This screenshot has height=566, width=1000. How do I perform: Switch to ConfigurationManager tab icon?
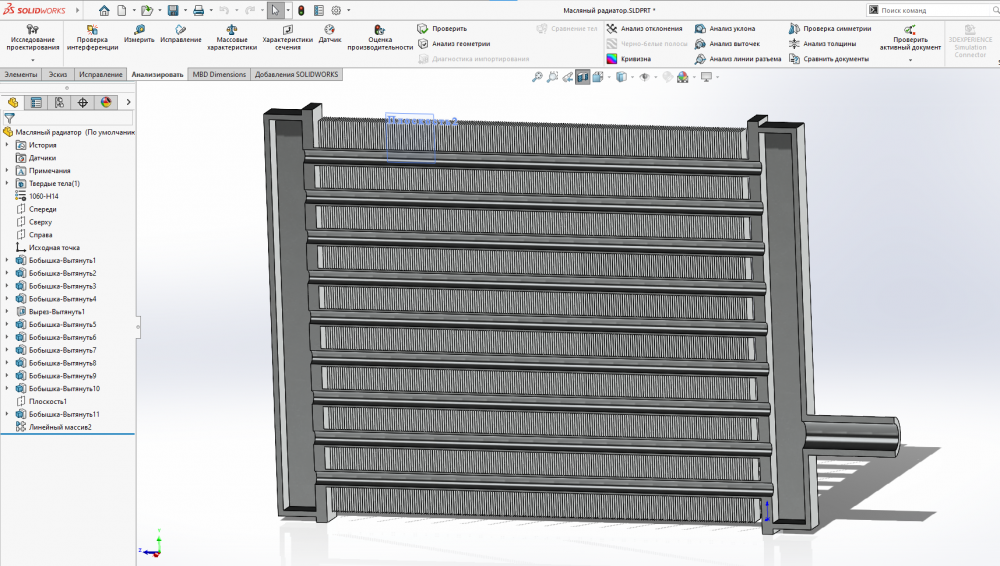[59, 102]
